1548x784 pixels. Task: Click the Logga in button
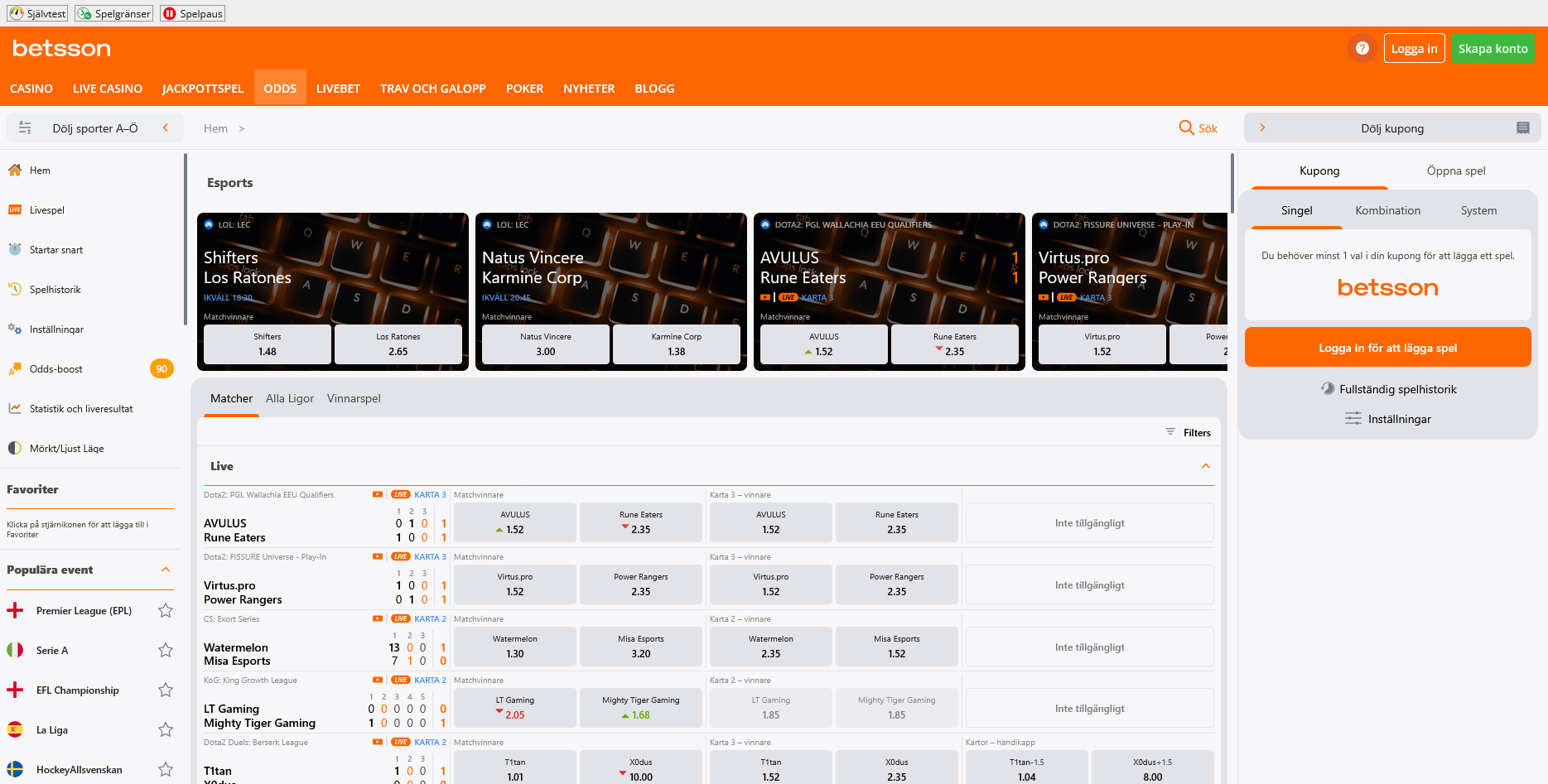point(1414,48)
